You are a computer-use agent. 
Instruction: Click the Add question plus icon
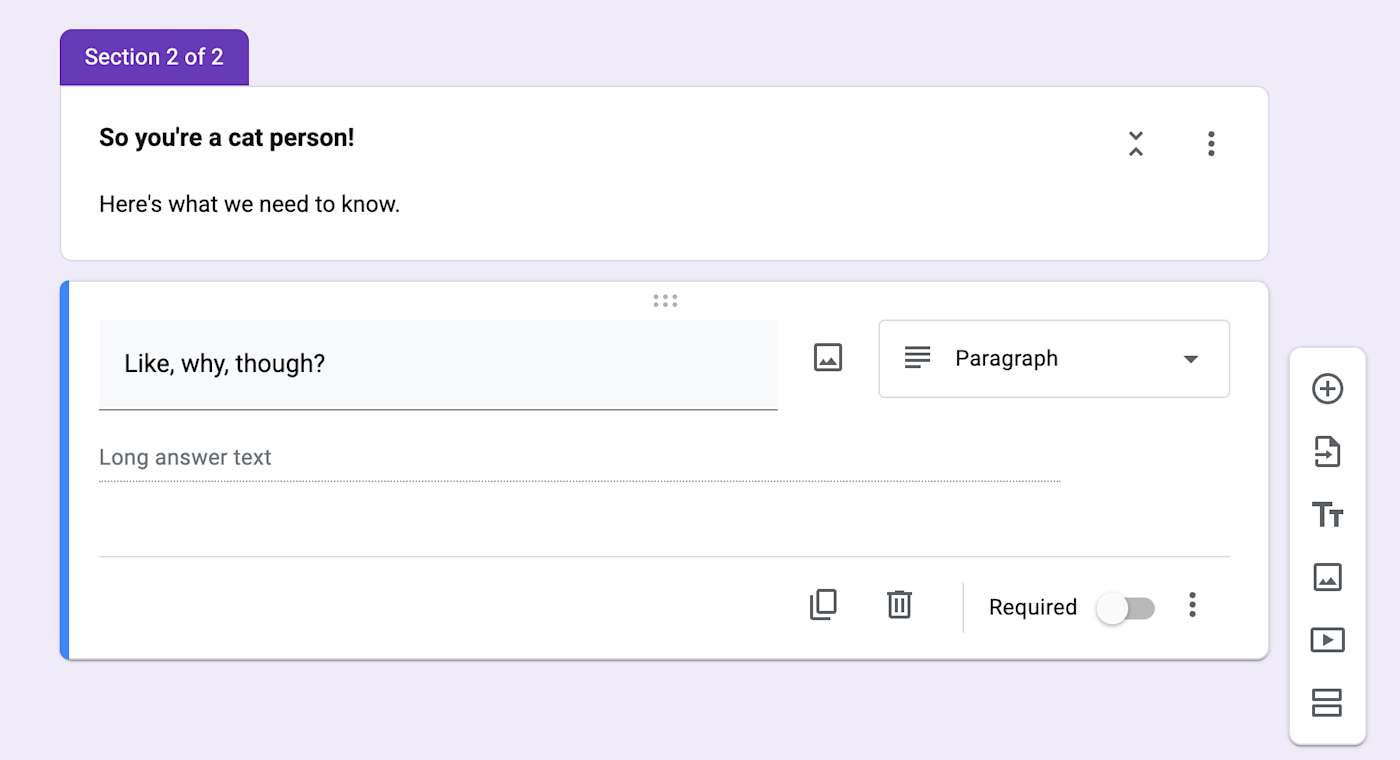(1327, 389)
